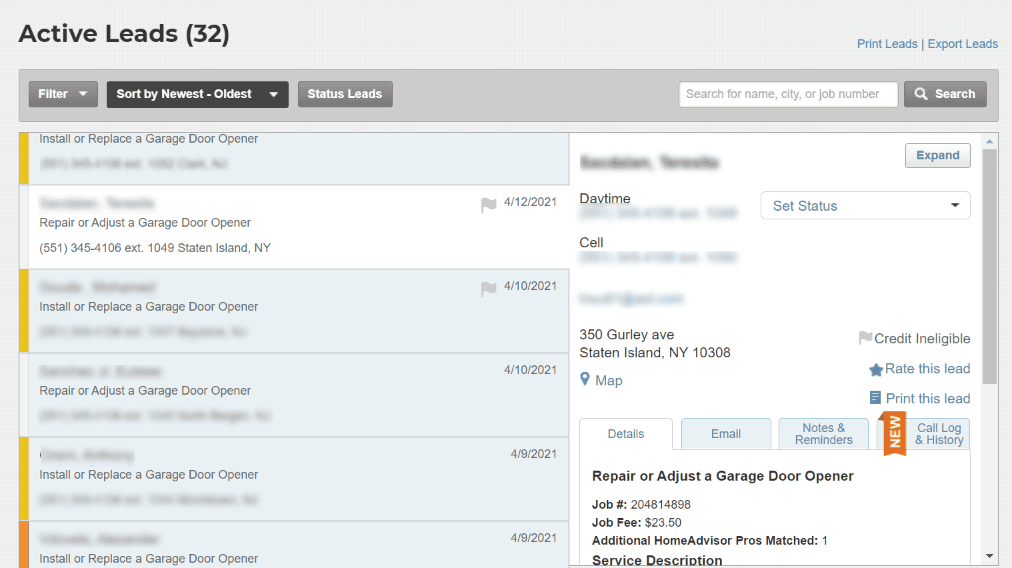Viewport: 1012px width, 568px height.
Task: Open the Notes & Reminders tab
Action: (x=824, y=434)
